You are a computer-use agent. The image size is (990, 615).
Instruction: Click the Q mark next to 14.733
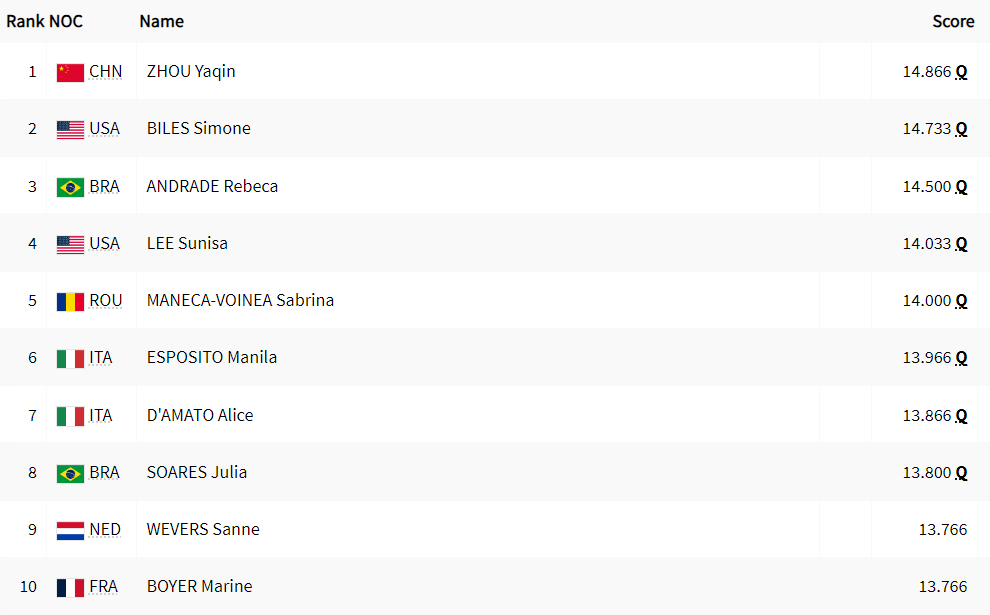[961, 129]
